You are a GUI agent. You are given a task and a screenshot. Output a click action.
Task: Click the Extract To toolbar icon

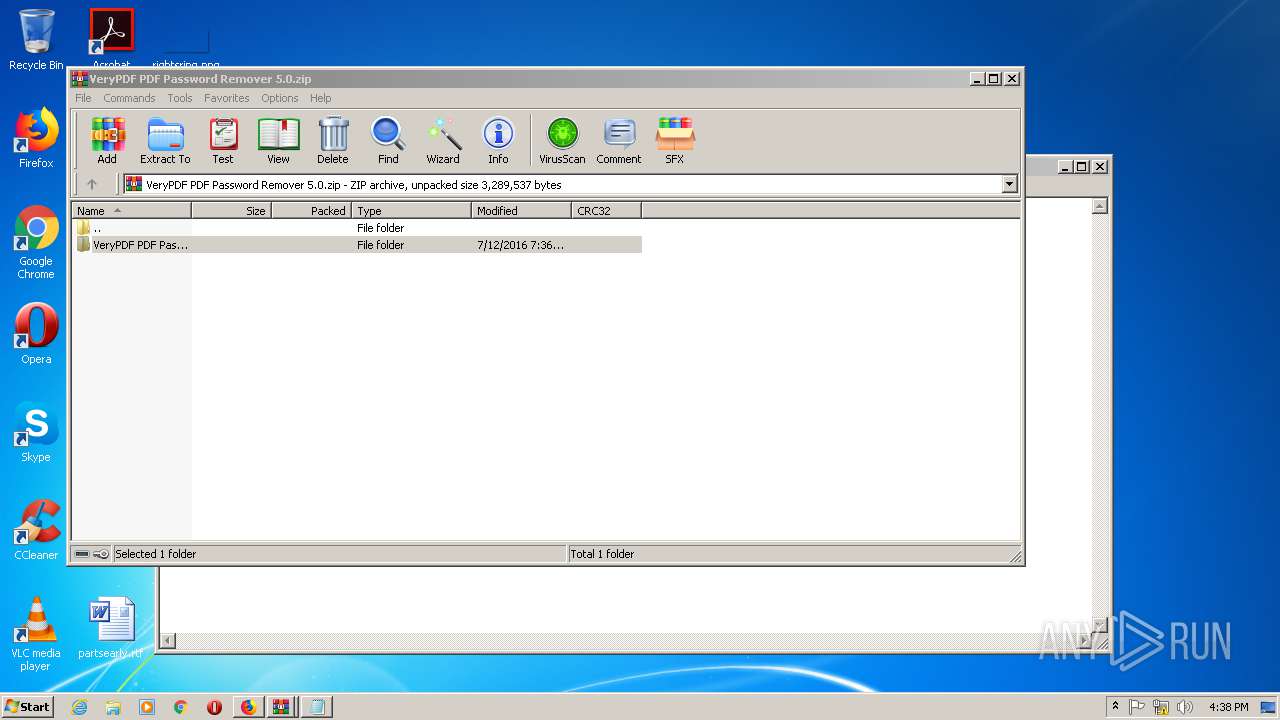click(165, 140)
